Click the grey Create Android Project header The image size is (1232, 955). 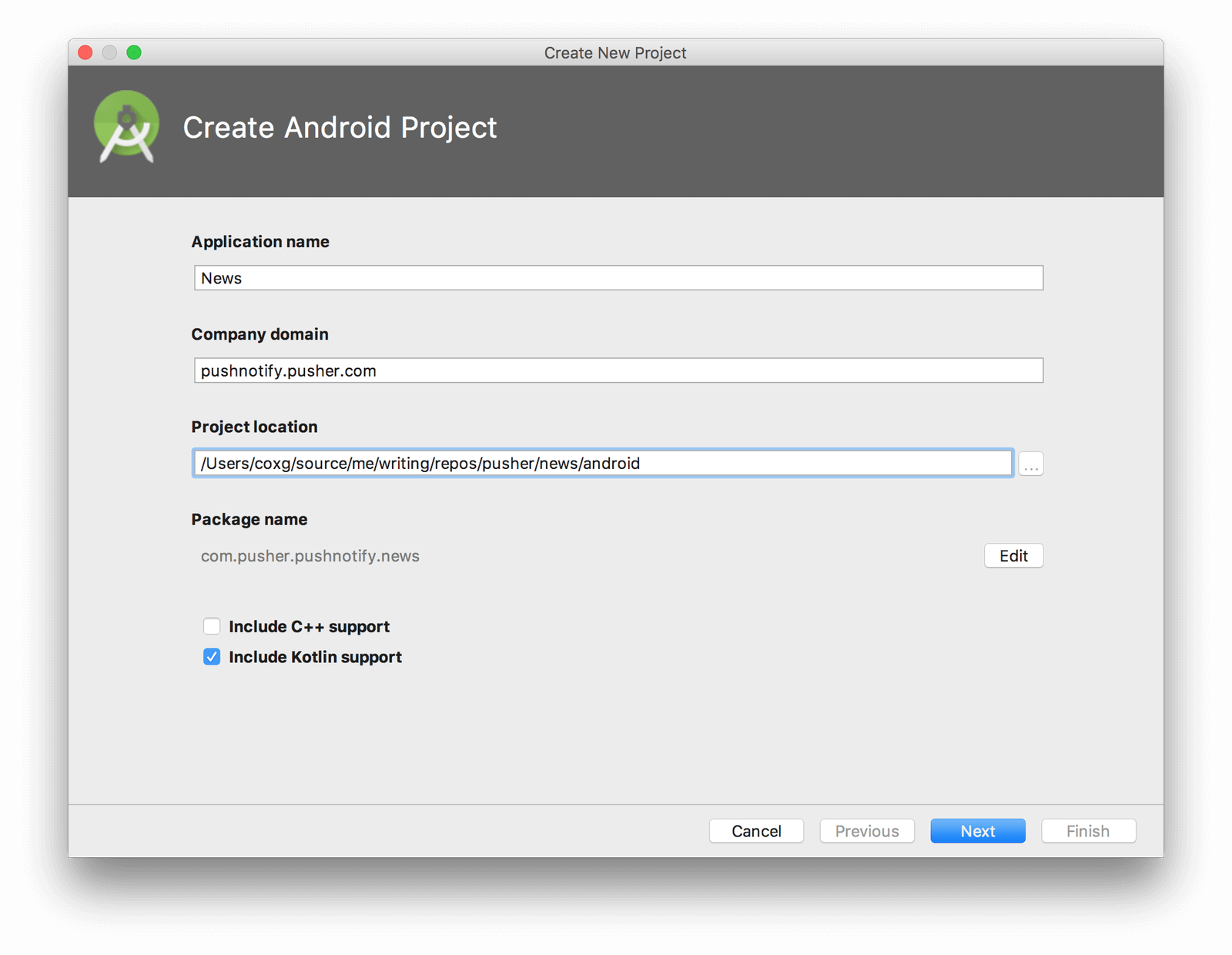pyautogui.click(x=340, y=128)
